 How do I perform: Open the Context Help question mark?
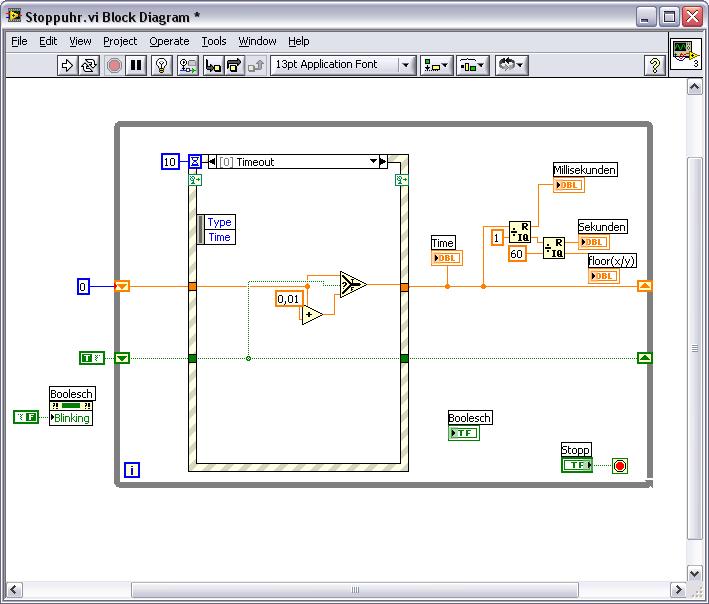tap(655, 65)
